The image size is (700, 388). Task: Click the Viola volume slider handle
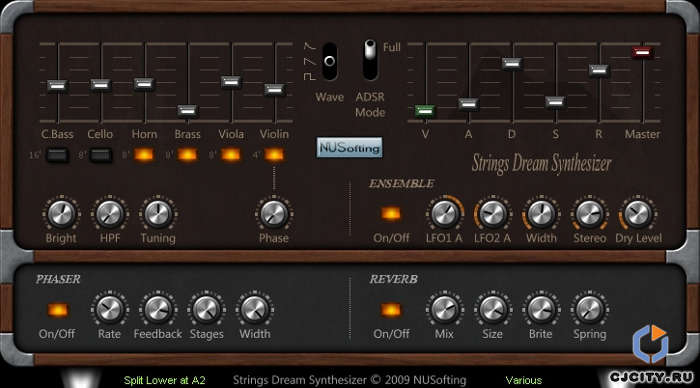(231, 82)
